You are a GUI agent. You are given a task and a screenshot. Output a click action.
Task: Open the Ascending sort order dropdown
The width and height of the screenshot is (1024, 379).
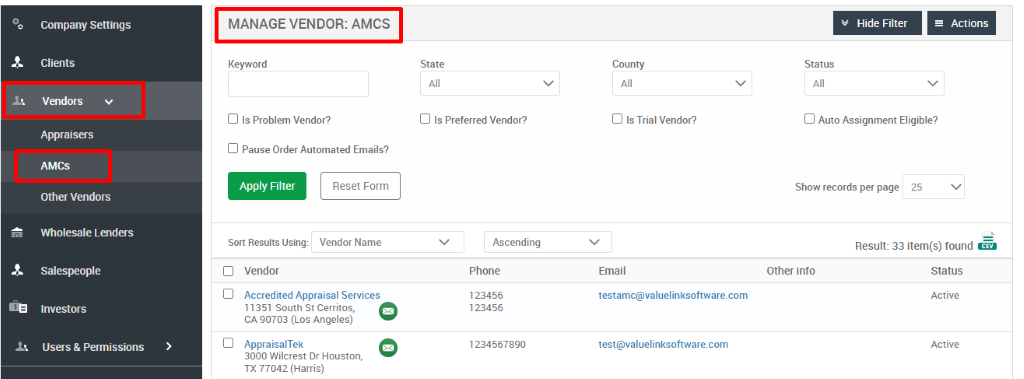(x=548, y=242)
